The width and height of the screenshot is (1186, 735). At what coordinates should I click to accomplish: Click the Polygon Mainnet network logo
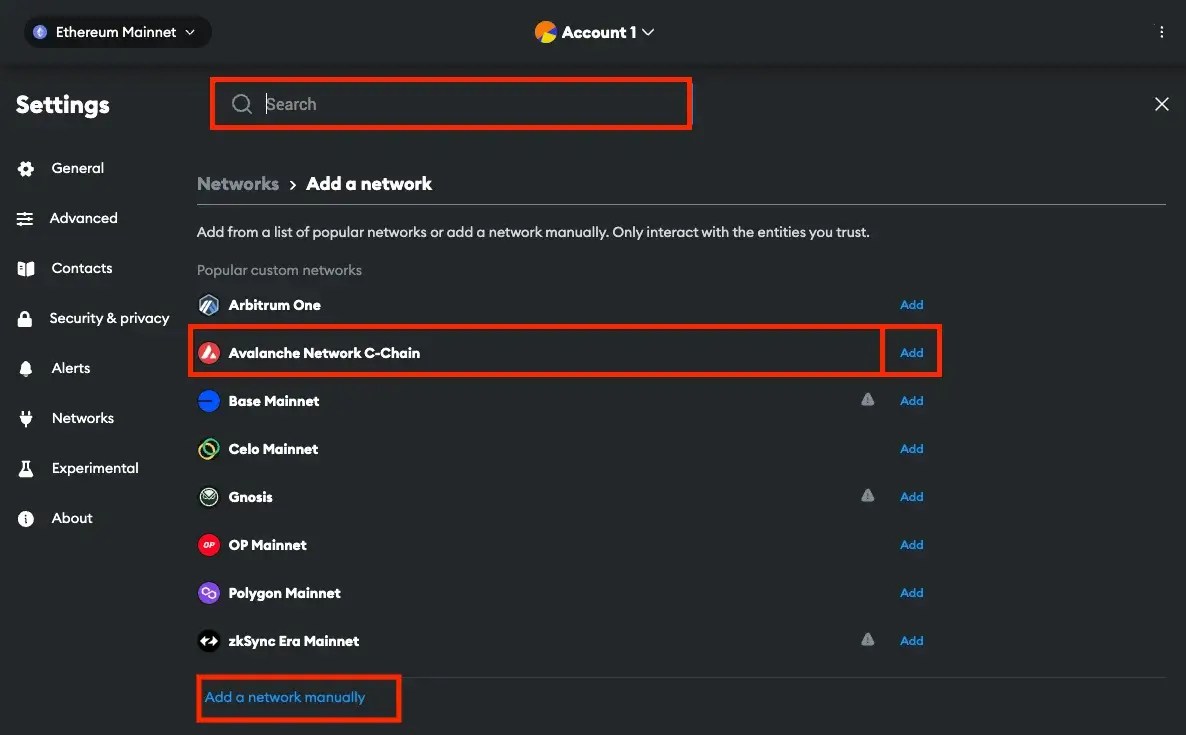(208, 592)
